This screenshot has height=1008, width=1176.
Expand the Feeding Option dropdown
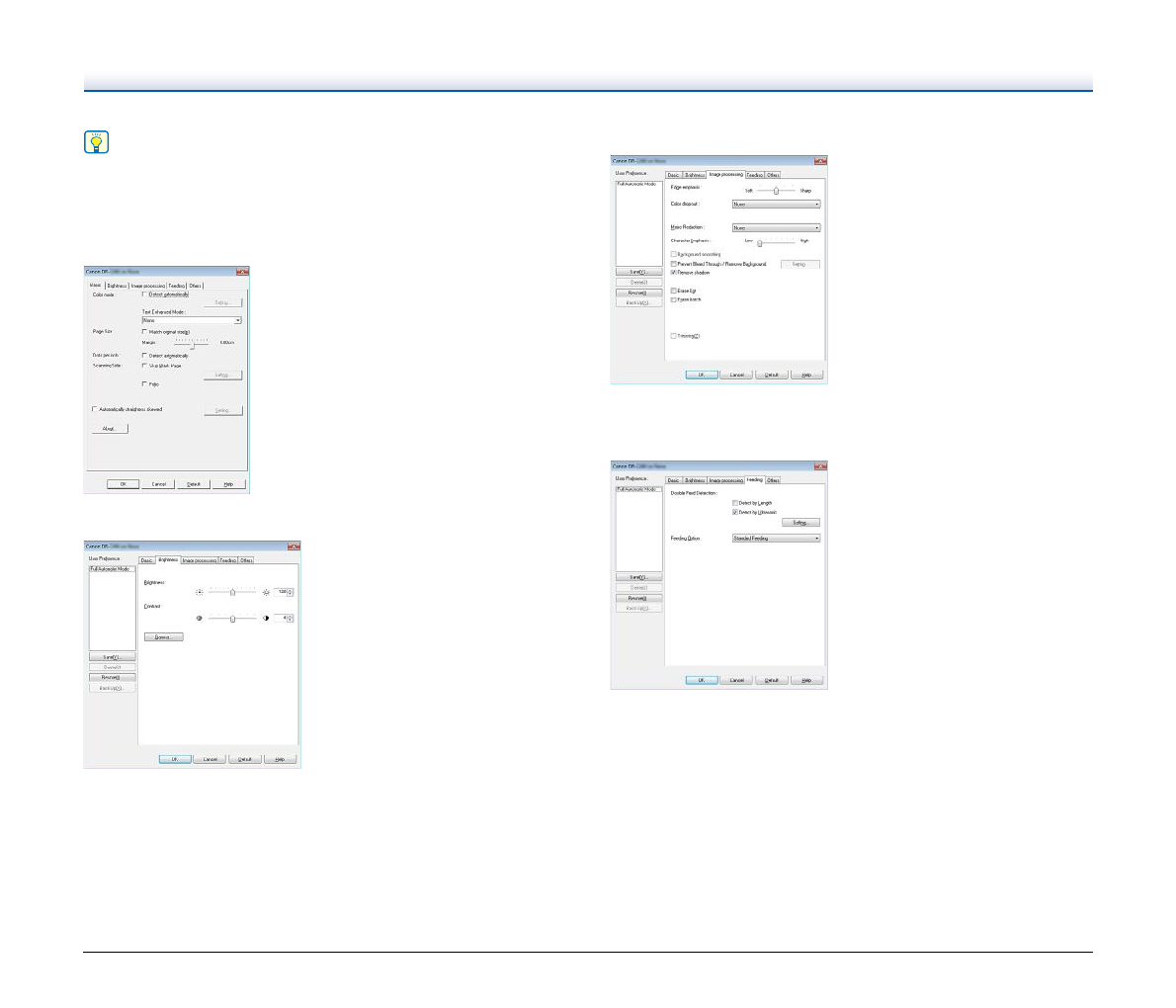tap(776, 539)
